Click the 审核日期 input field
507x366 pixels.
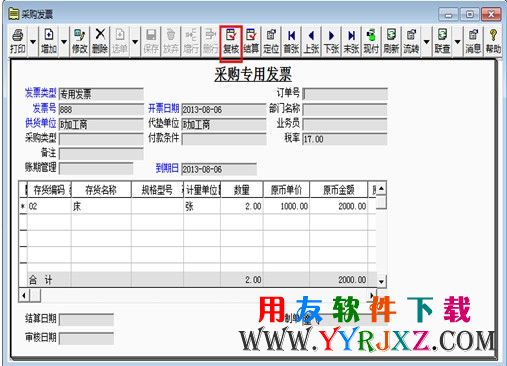pos(86,338)
